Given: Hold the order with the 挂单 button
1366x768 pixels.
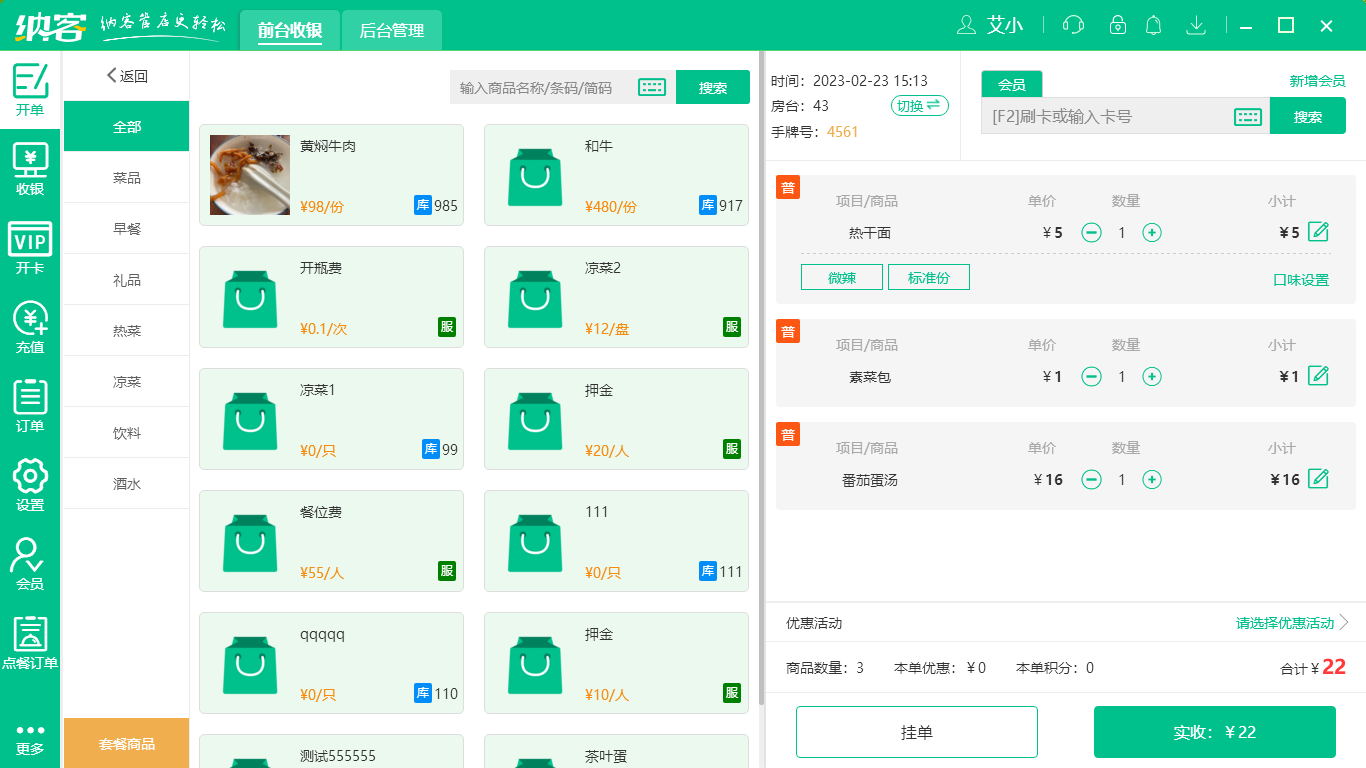Looking at the screenshot, I should 916,731.
